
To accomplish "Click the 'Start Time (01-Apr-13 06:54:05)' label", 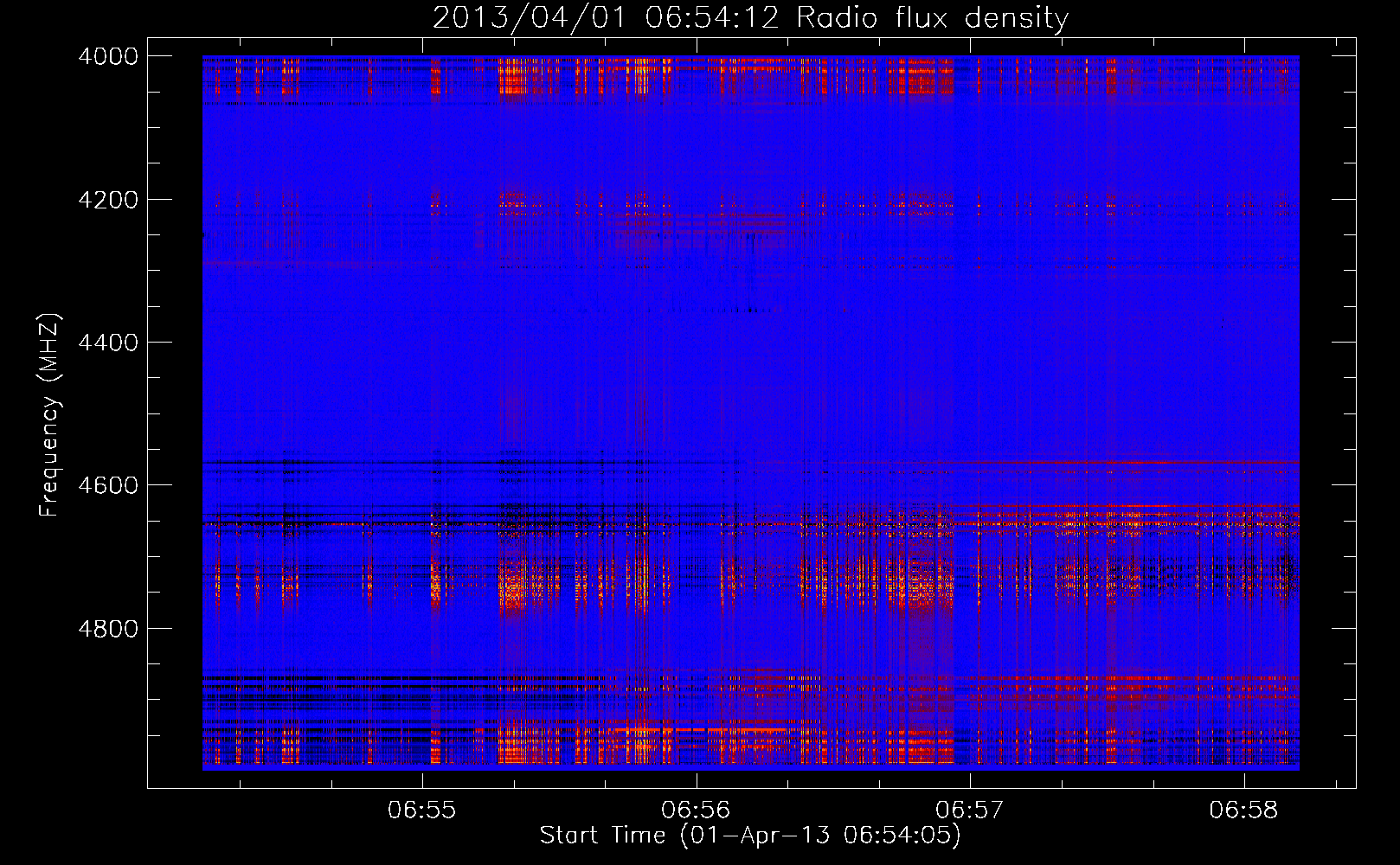I will 750,836.
